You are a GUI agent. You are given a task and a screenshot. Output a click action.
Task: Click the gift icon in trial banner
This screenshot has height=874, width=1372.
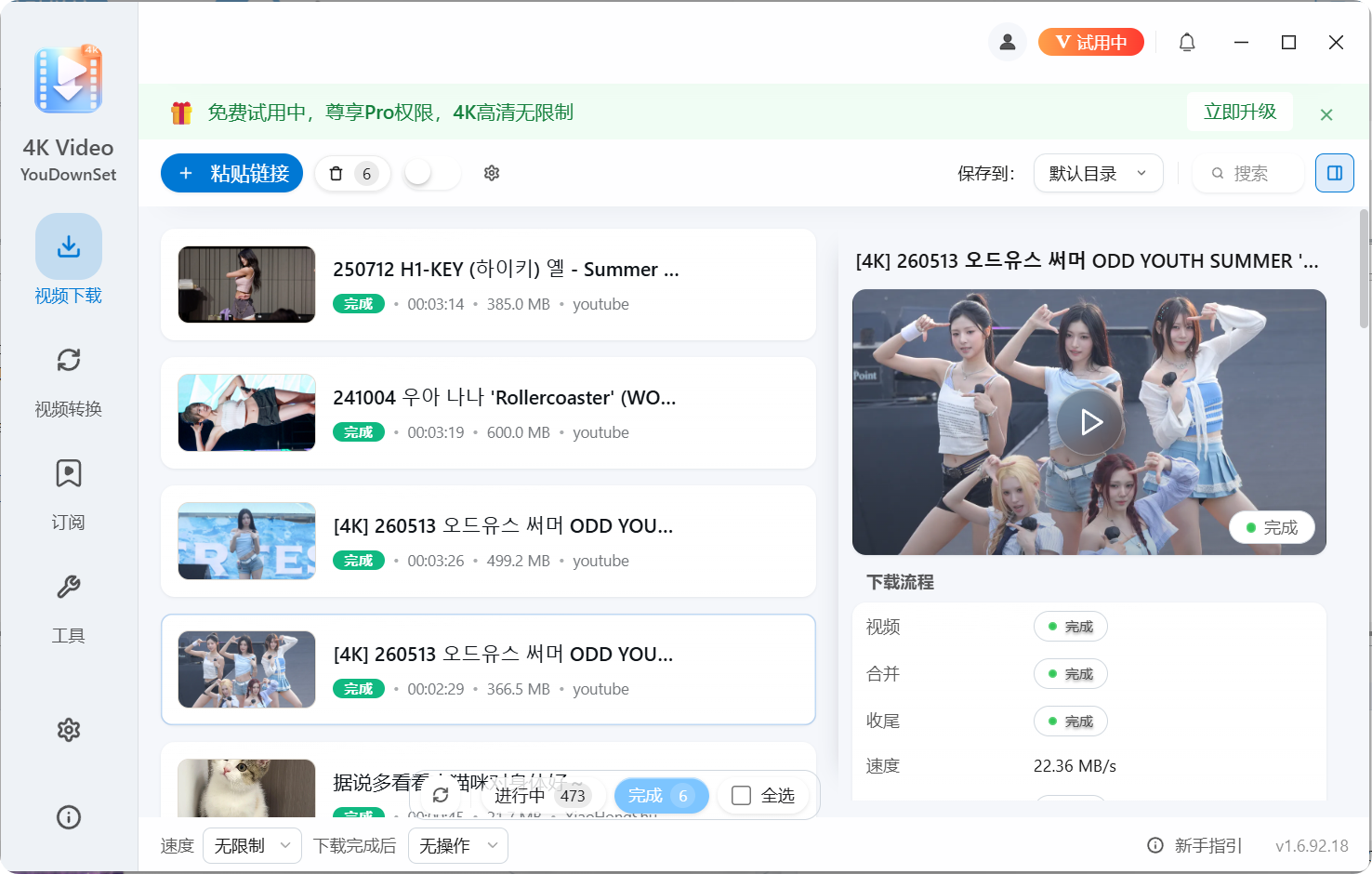point(181,113)
